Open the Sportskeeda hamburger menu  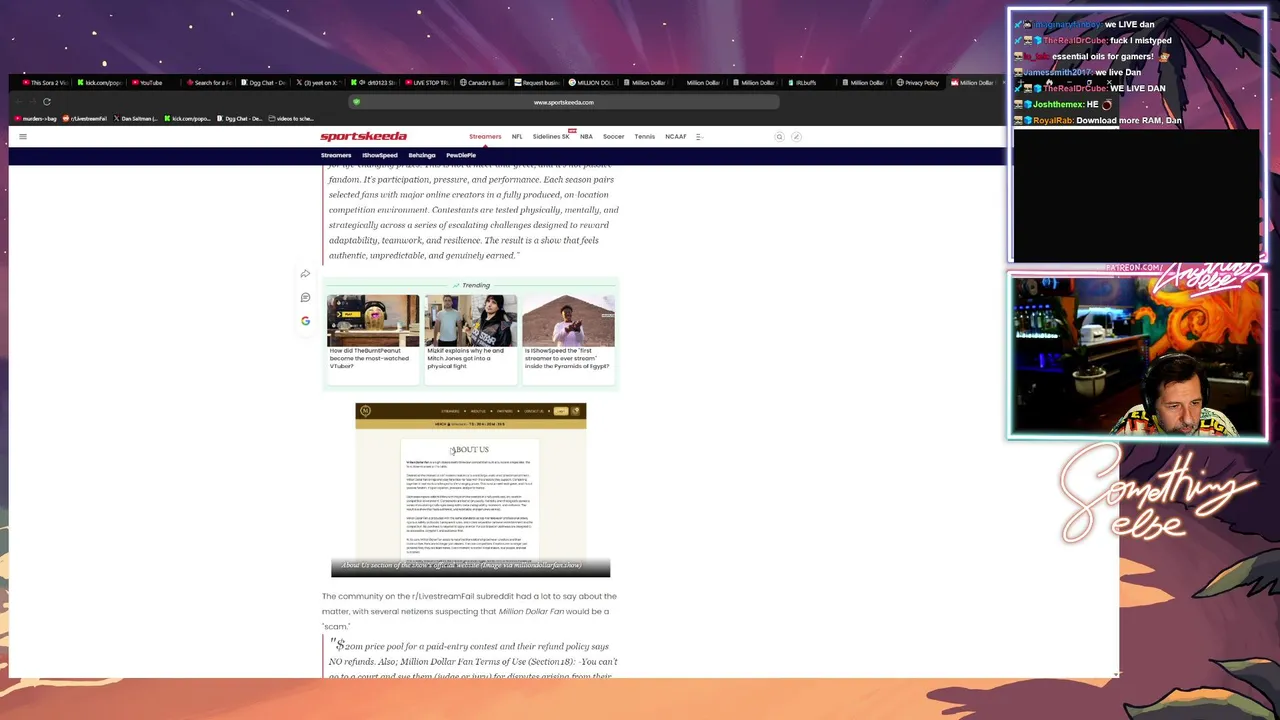[x=23, y=137]
